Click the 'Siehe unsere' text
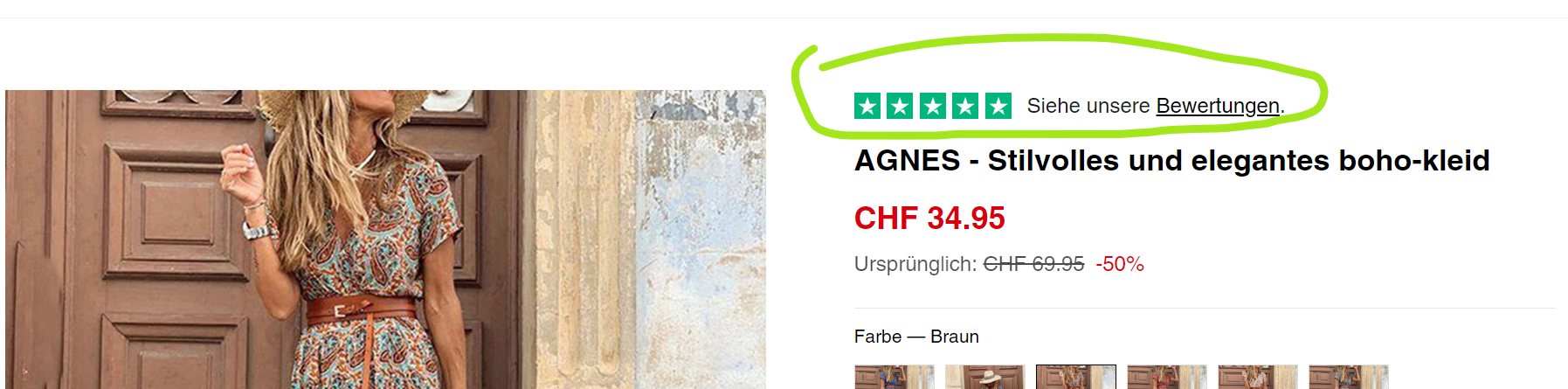Screen dimensions: 1568x389 coord(1088,106)
